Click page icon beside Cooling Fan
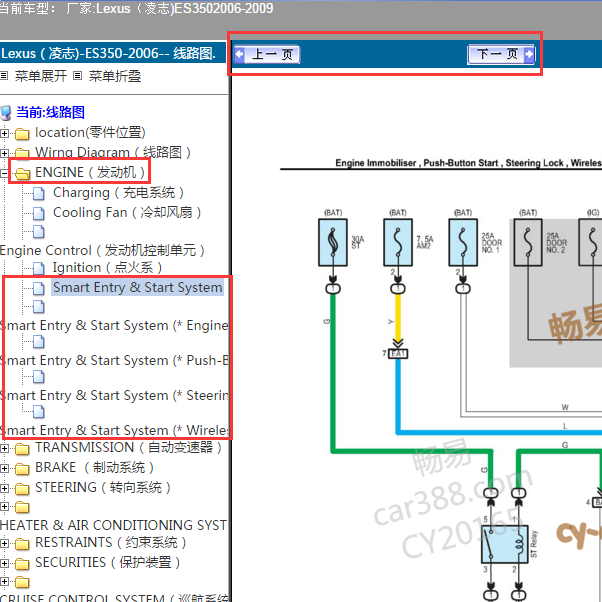Screen dimensions: 602x602 pos(38,213)
